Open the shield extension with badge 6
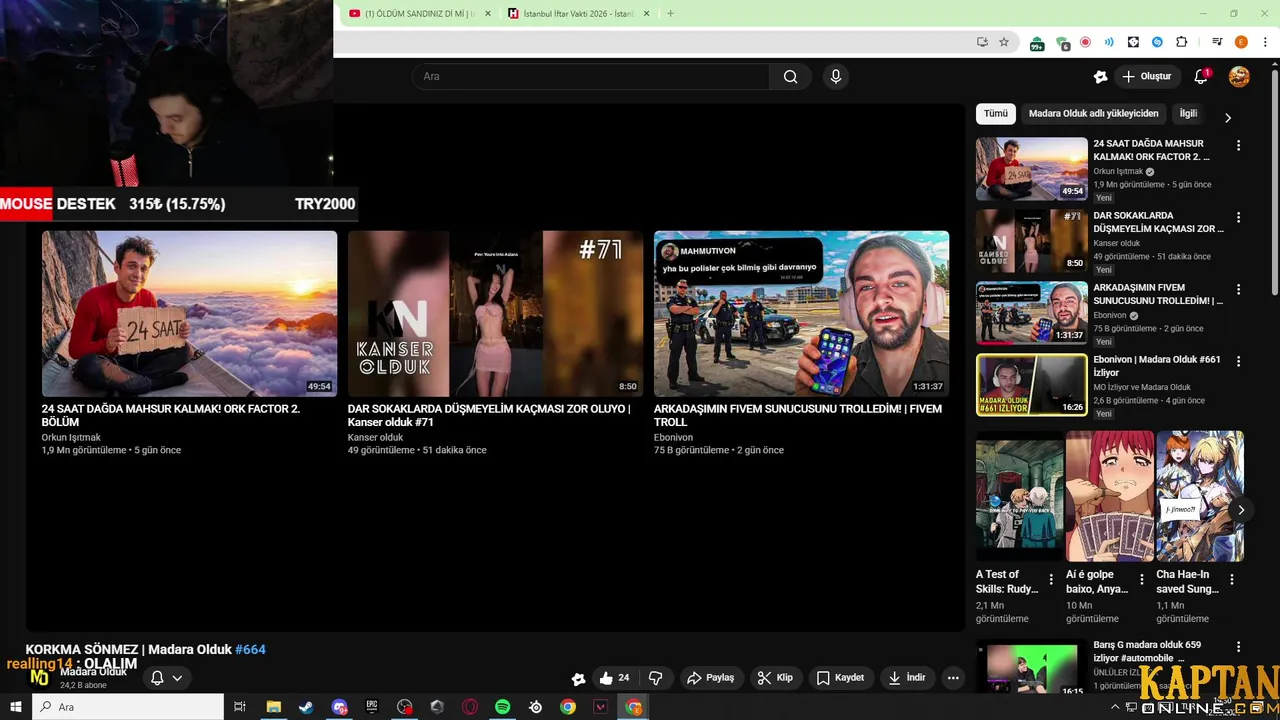Image resolution: width=1280 pixels, height=720 pixels. 1061,43
